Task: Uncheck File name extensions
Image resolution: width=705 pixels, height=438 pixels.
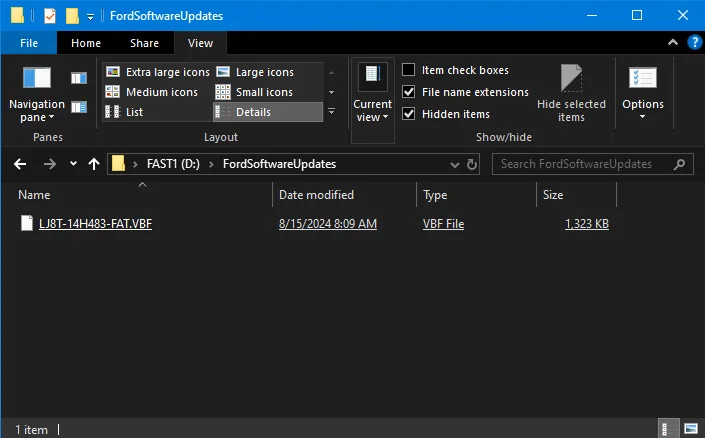Action: (x=408, y=92)
